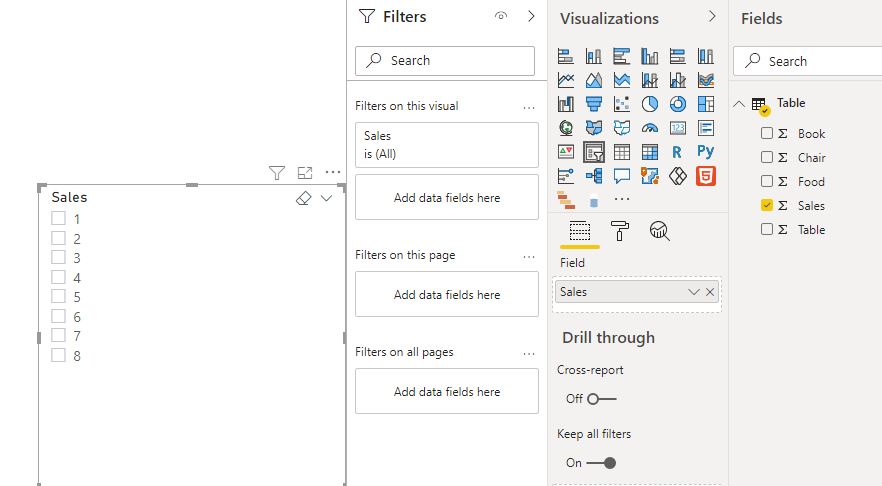Switch to the Fields tab of visualization
The height and width of the screenshot is (486, 882).
[580, 231]
